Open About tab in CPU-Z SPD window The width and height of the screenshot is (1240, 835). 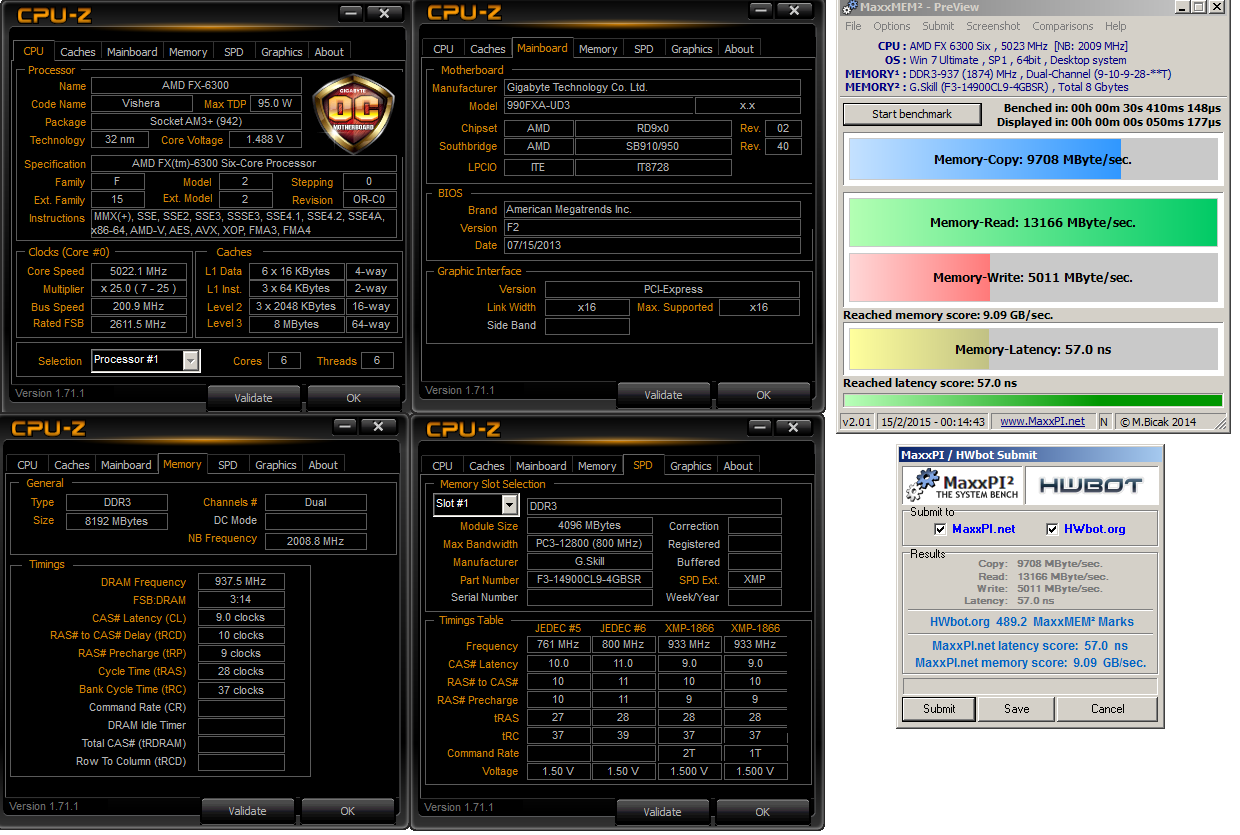tap(738, 466)
